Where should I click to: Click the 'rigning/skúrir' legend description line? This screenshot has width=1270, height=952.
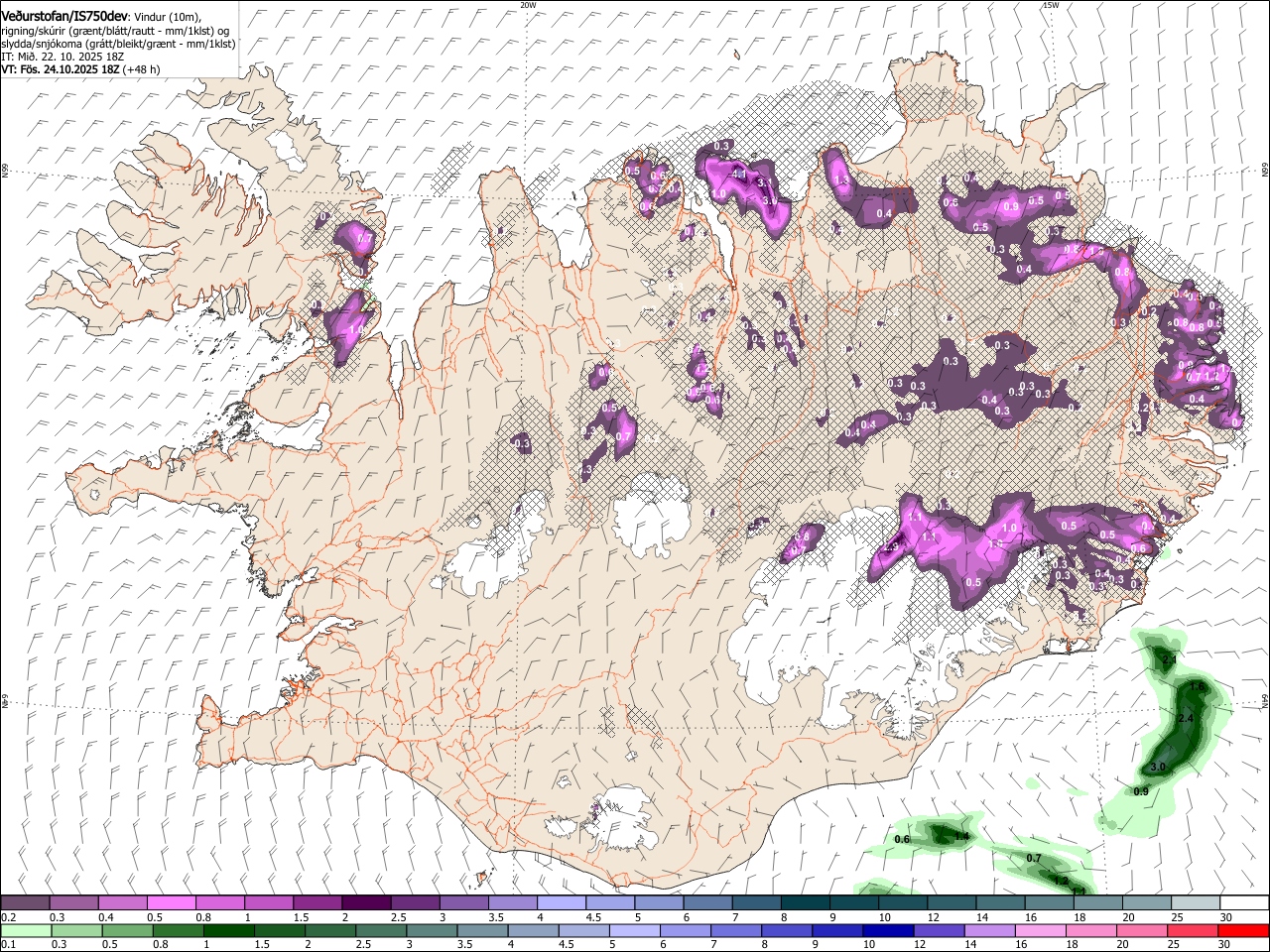(x=113, y=31)
